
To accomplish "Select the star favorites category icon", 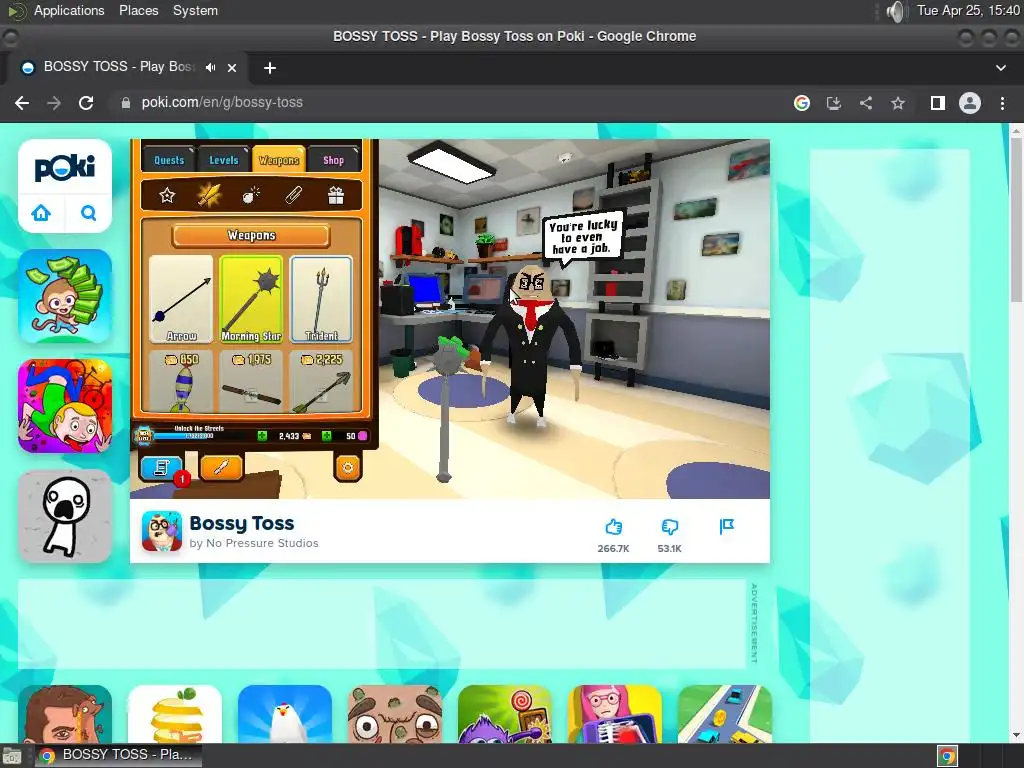I will [x=167, y=195].
